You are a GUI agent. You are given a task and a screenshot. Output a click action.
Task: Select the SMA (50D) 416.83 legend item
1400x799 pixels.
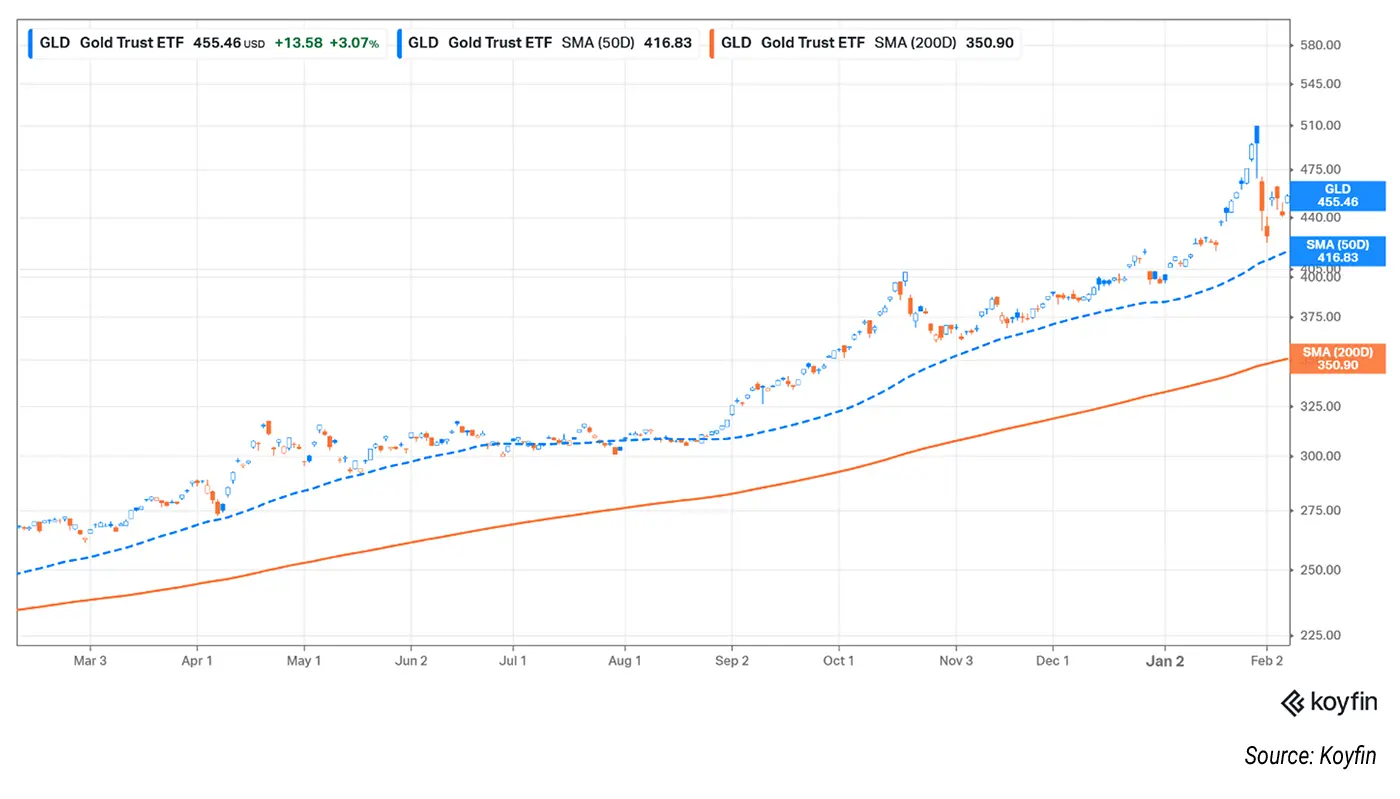546,43
